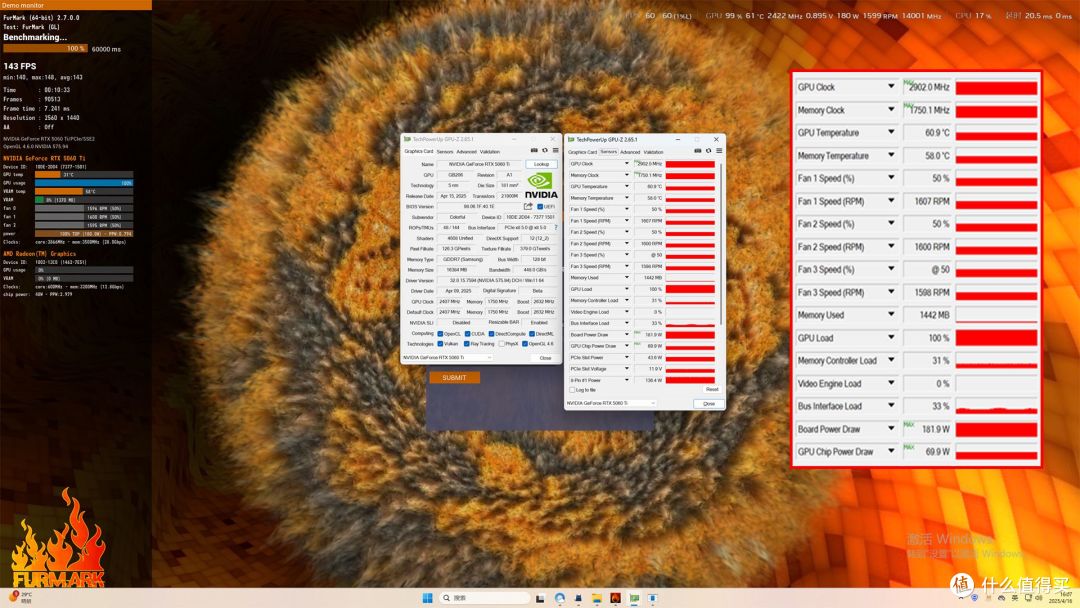Toggle the DirectCompute checkbox
Image resolution: width=1080 pixels, height=608 pixels.
491,333
